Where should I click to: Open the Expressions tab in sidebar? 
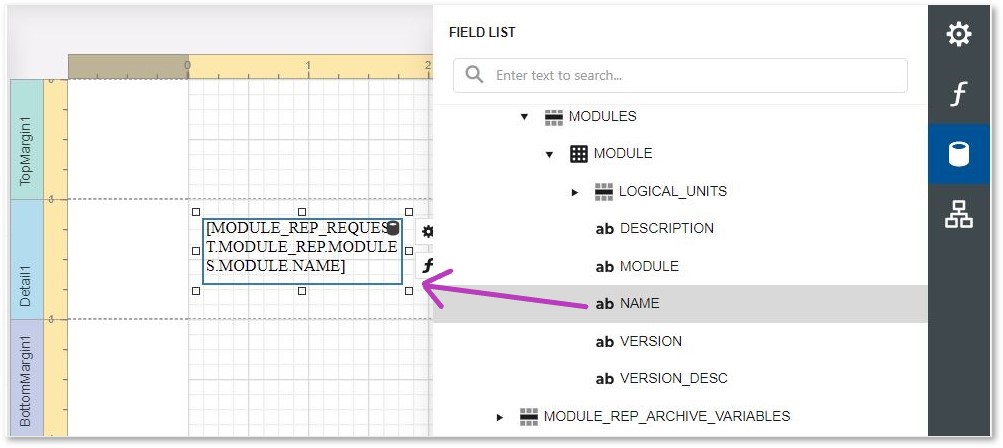958,95
